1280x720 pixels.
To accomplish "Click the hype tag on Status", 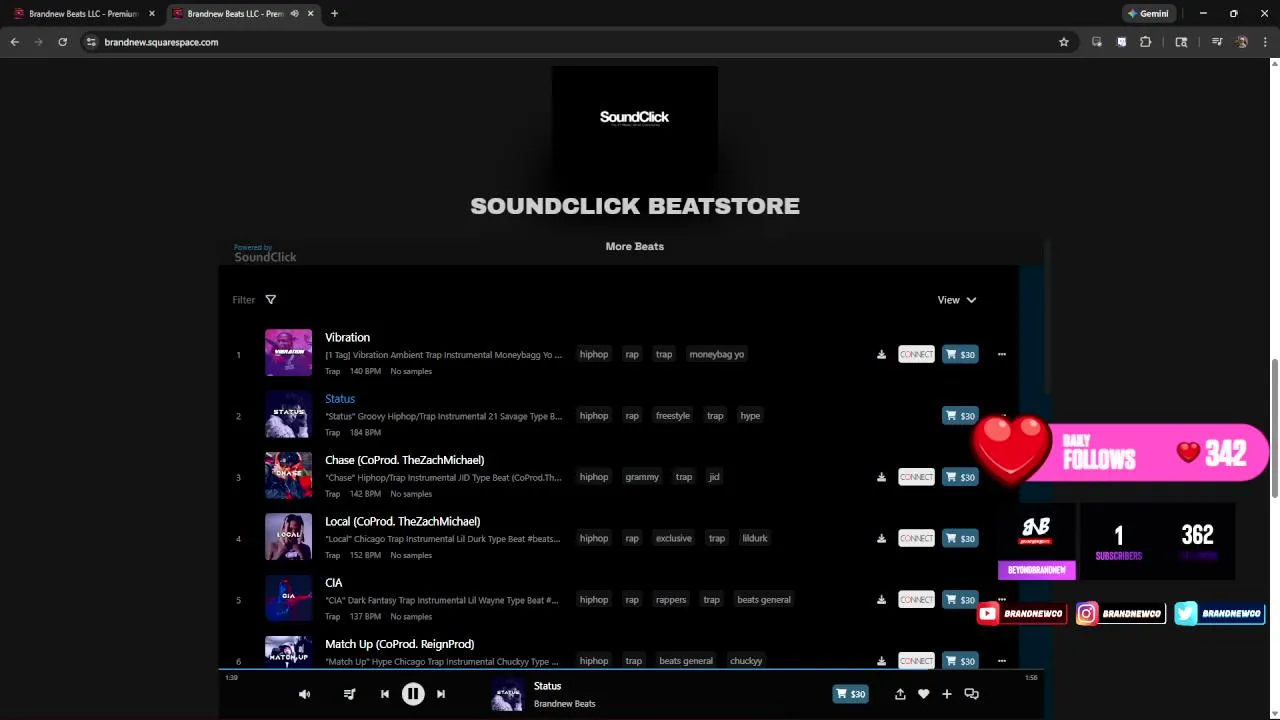I will pyautogui.click(x=750, y=416).
